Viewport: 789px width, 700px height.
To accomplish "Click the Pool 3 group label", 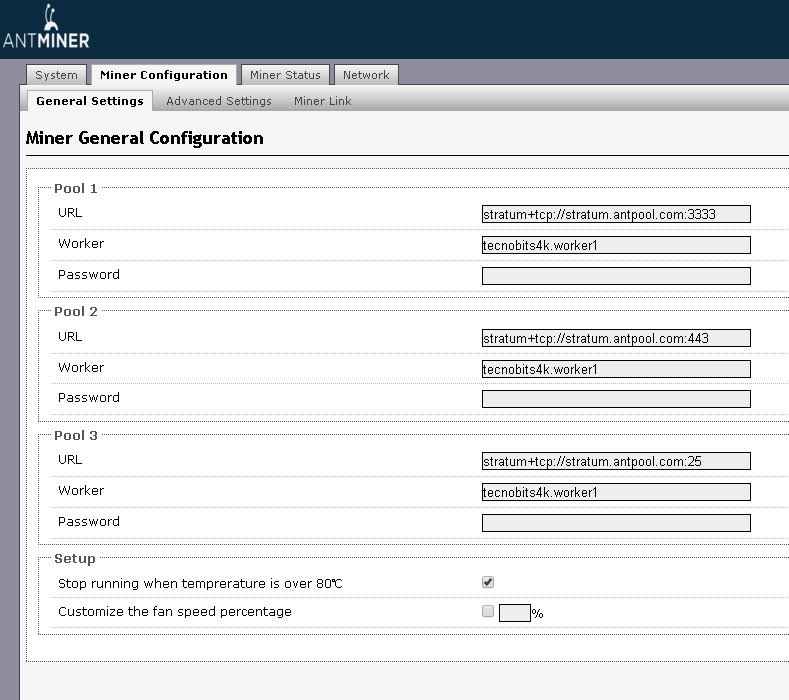I will 75,435.
